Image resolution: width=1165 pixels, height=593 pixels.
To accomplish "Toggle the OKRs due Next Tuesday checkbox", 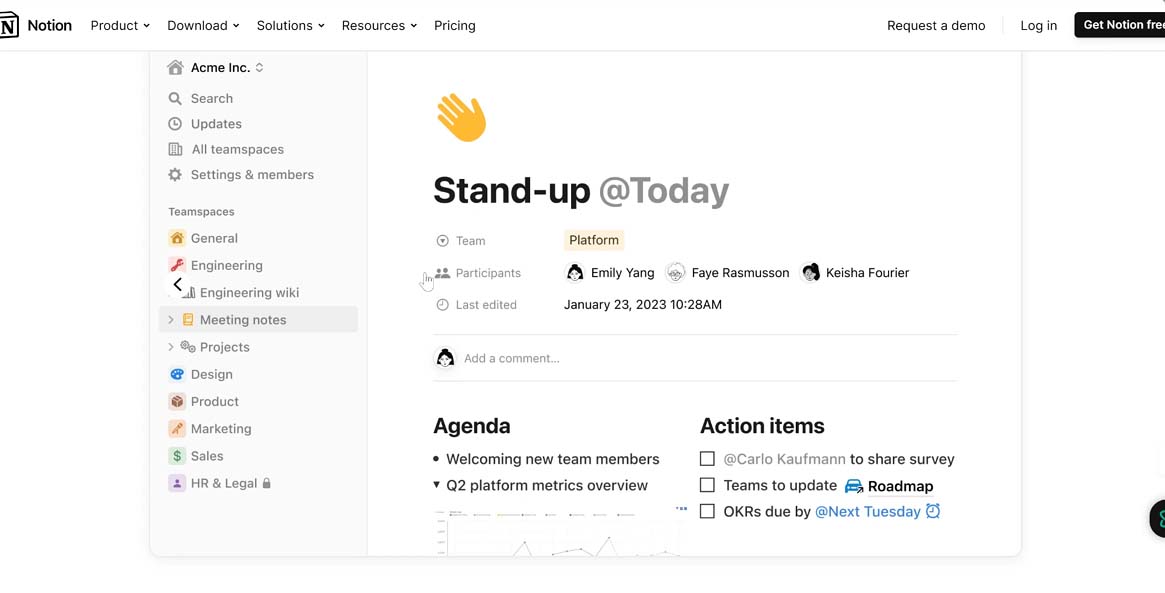I will click(x=707, y=511).
